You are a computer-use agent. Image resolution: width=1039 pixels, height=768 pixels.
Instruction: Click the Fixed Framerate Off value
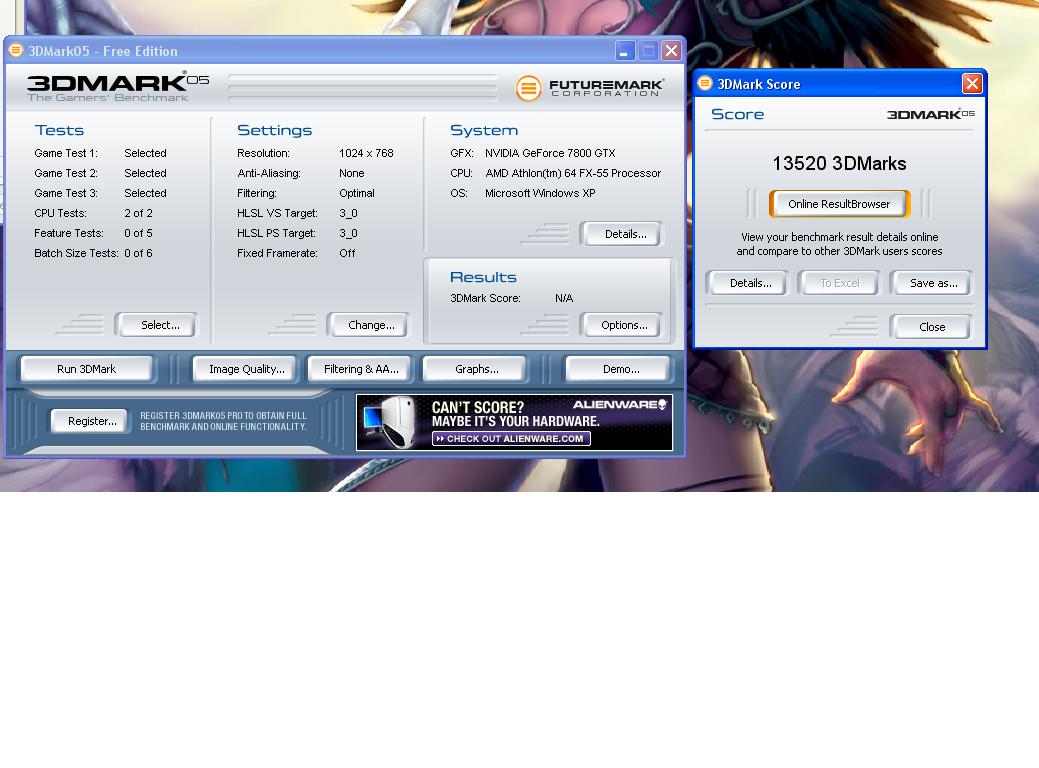[x=347, y=253]
